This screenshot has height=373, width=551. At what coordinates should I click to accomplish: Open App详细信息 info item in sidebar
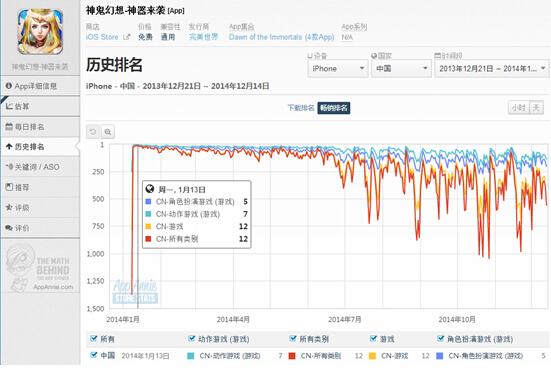pos(40,86)
